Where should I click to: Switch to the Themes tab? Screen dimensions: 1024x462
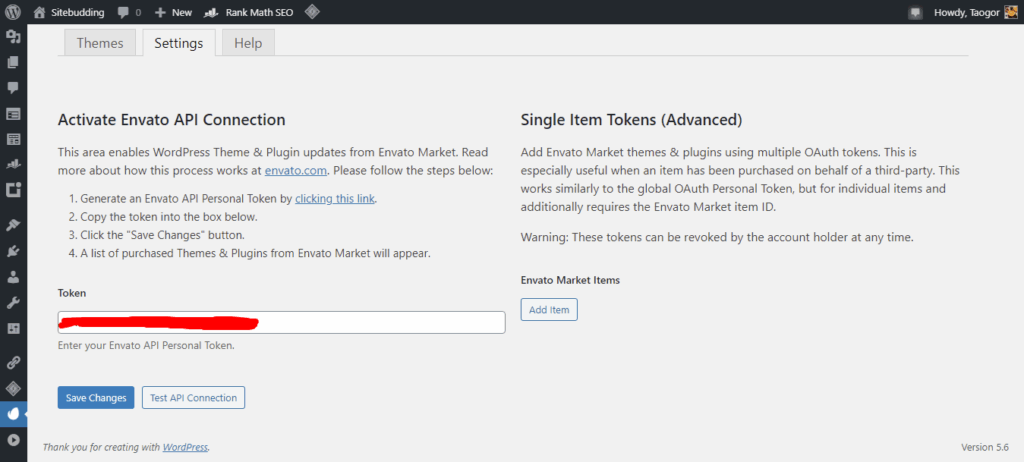point(100,43)
